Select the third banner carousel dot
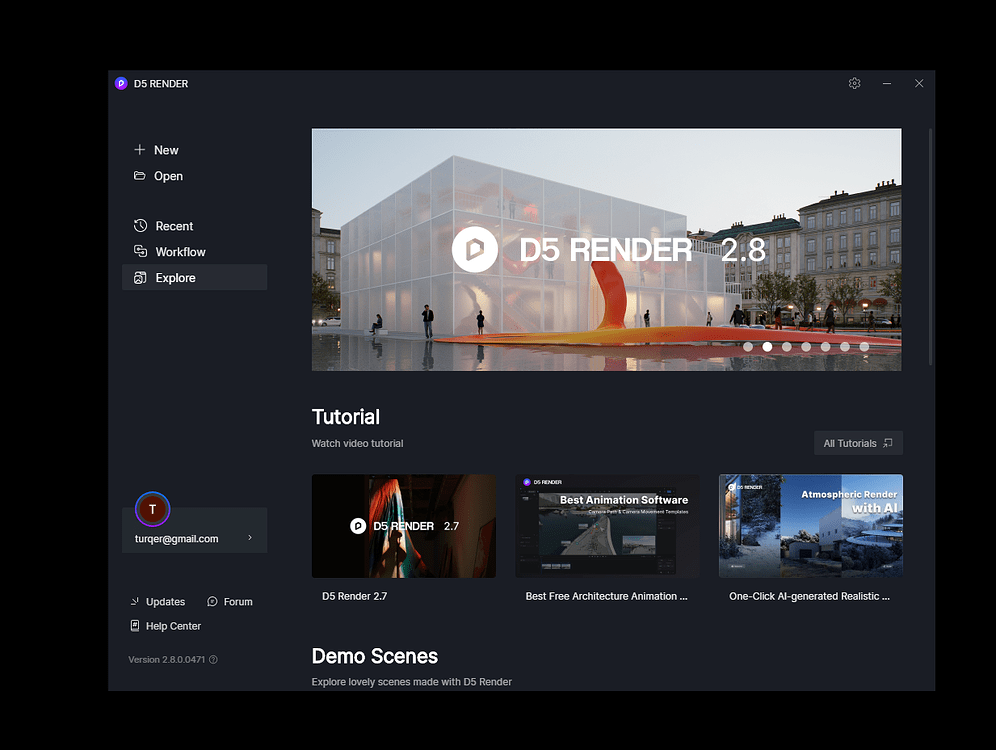This screenshot has height=750, width=996. coord(786,347)
